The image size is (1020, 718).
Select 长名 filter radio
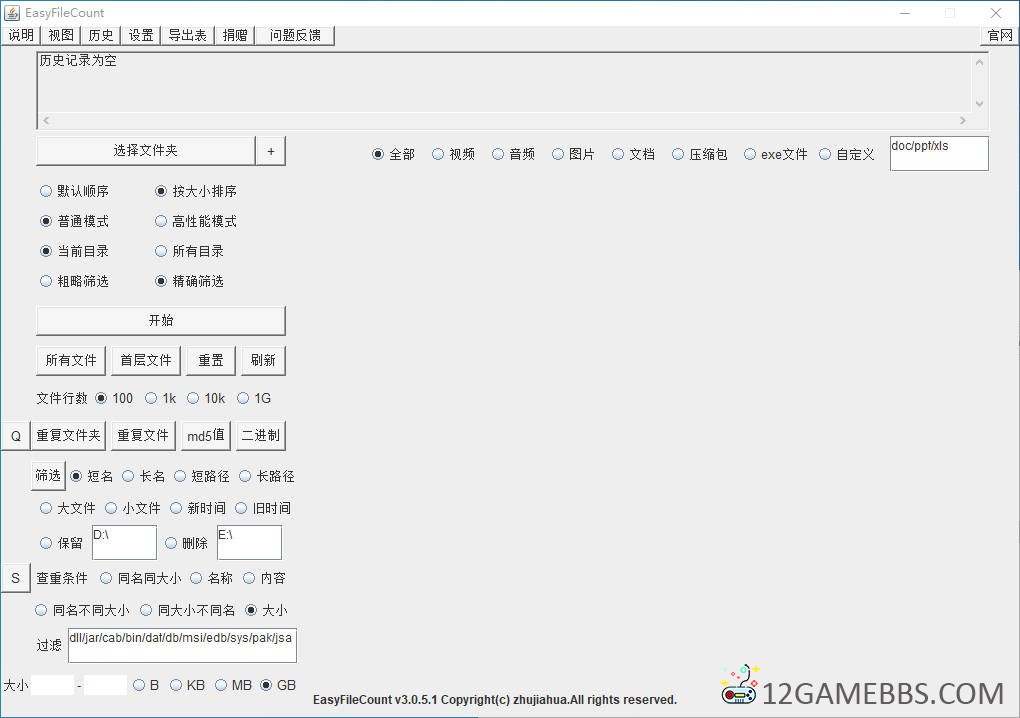(x=144, y=477)
